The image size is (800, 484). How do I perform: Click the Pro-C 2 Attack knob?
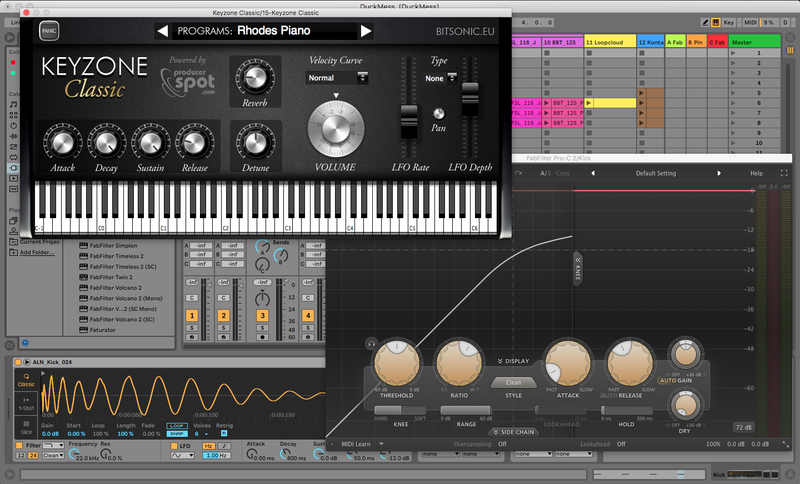tap(568, 363)
